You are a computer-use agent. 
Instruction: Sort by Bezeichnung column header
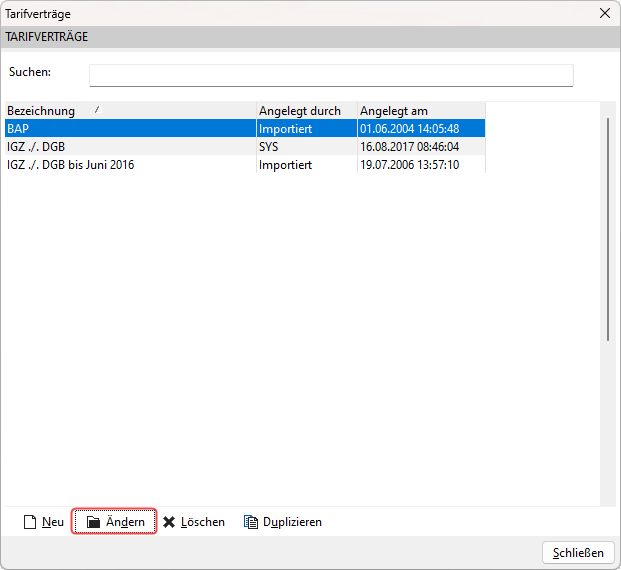(x=130, y=111)
